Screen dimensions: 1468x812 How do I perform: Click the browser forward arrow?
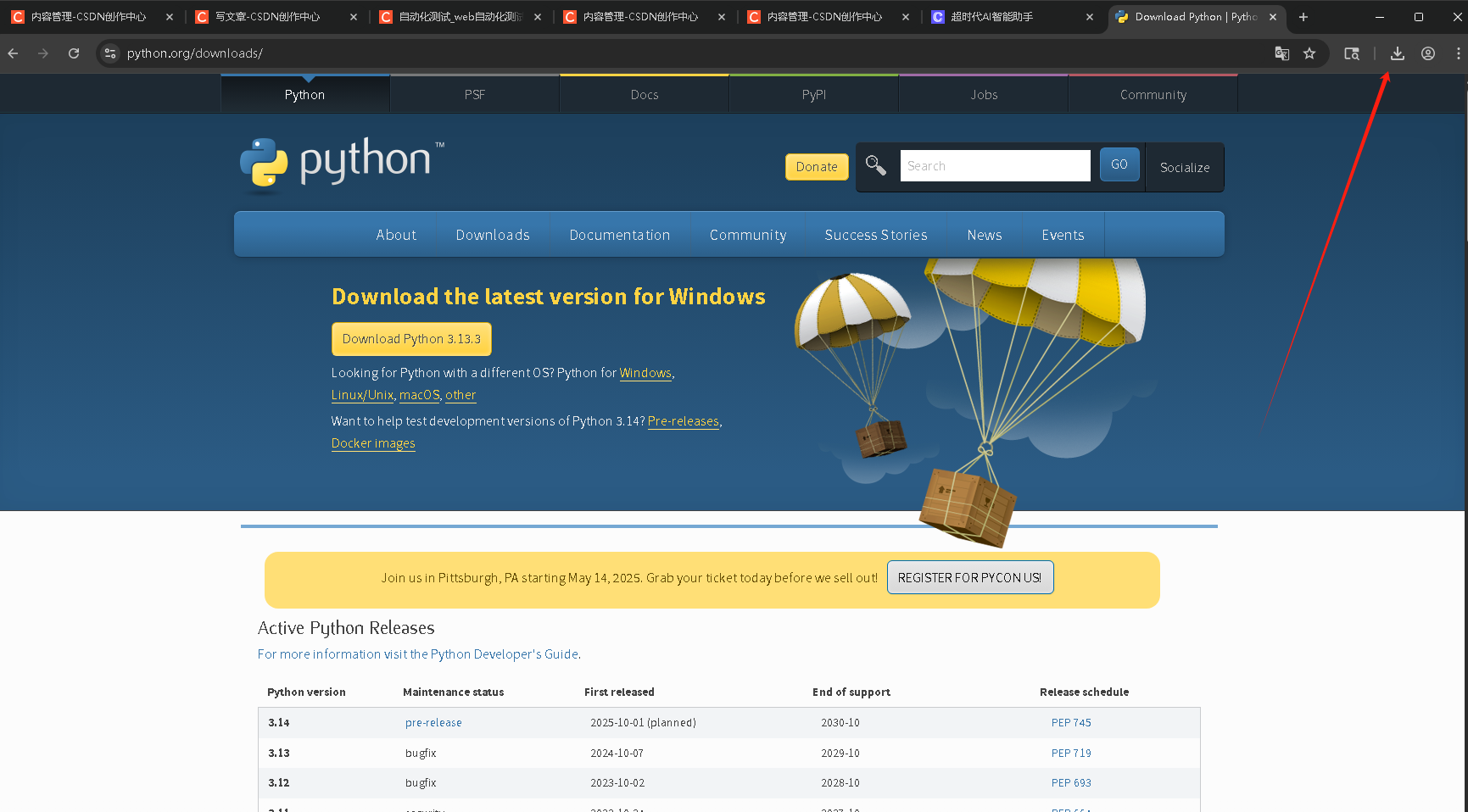43,53
